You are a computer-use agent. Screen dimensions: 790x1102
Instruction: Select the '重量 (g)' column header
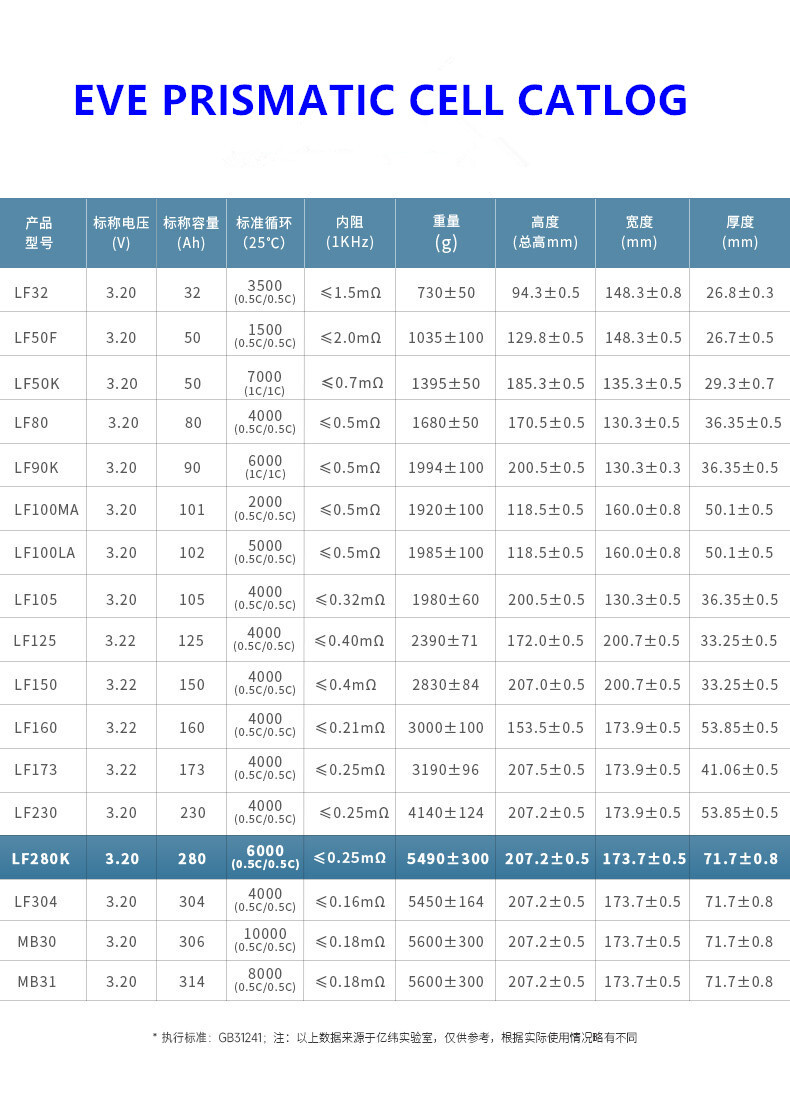click(446, 233)
